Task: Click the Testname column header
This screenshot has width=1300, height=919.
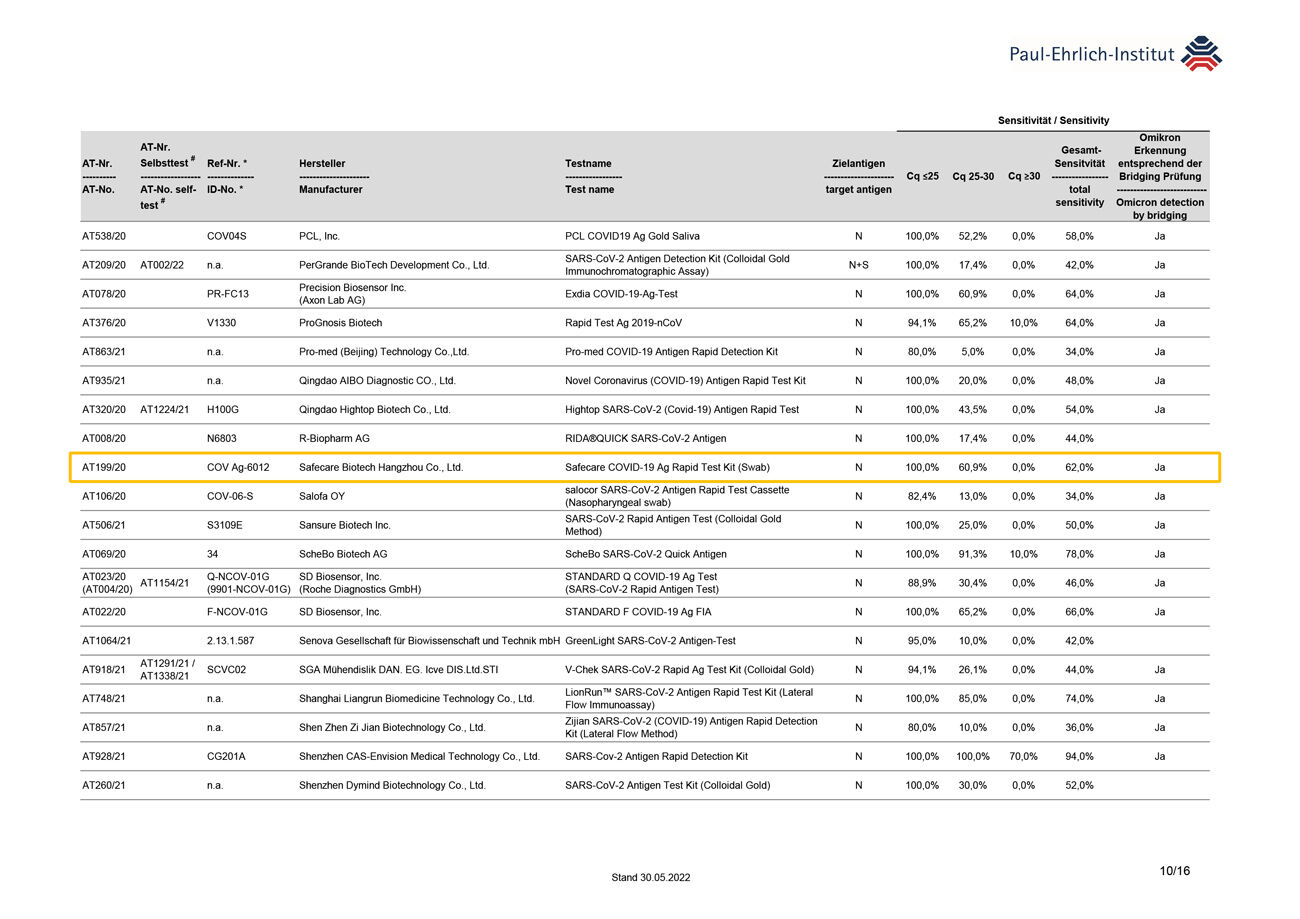Action: [588, 176]
